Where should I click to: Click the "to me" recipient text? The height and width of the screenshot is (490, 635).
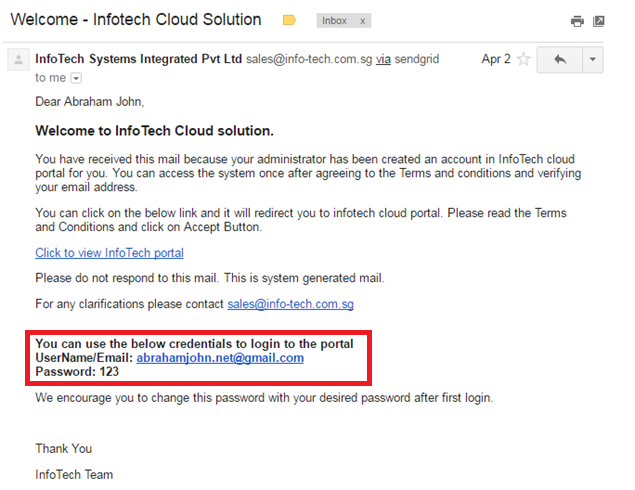point(50,77)
